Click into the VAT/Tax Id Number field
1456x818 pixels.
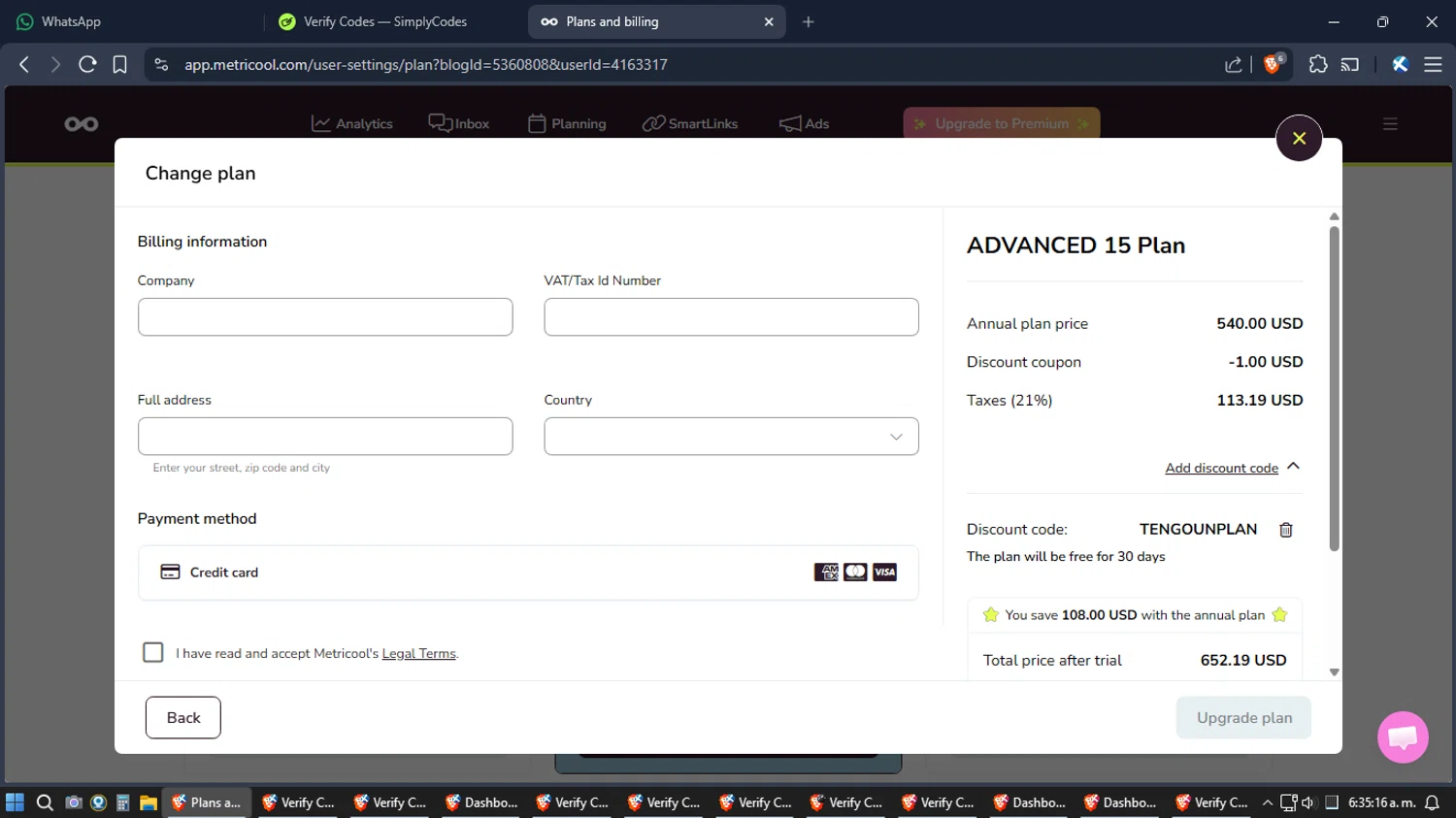pyautogui.click(x=731, y=317)
